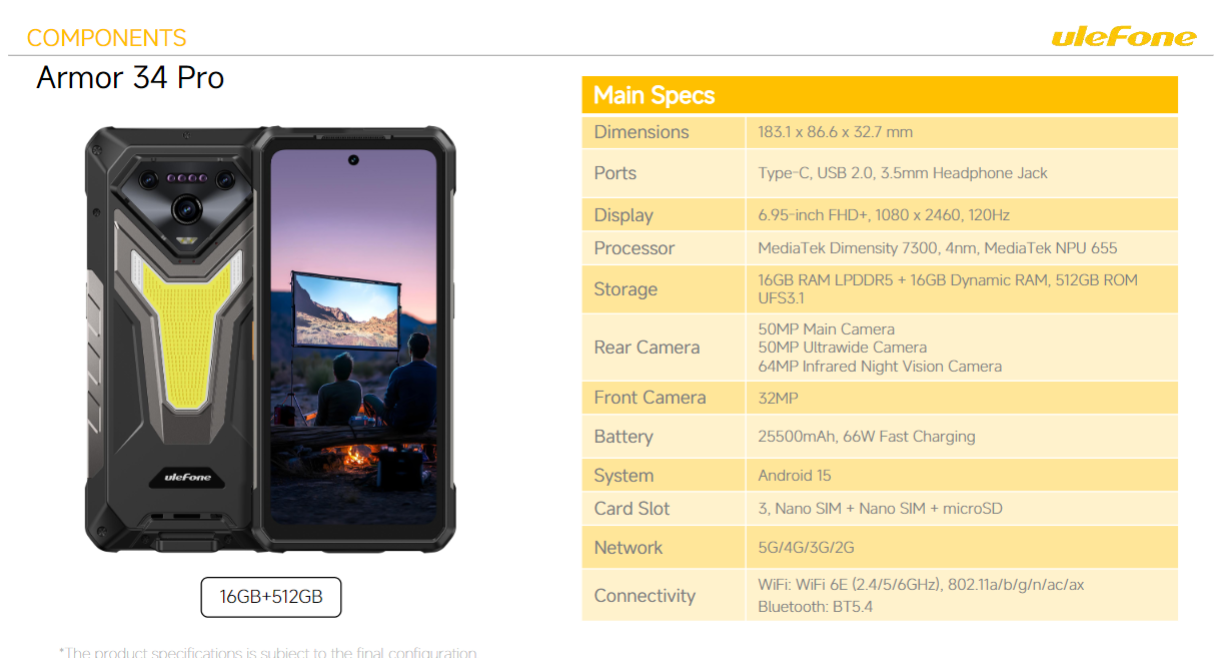Click the 5G/4G/3G/2G value
This screenshot has height=658, width=1216.
coord(806,547)
